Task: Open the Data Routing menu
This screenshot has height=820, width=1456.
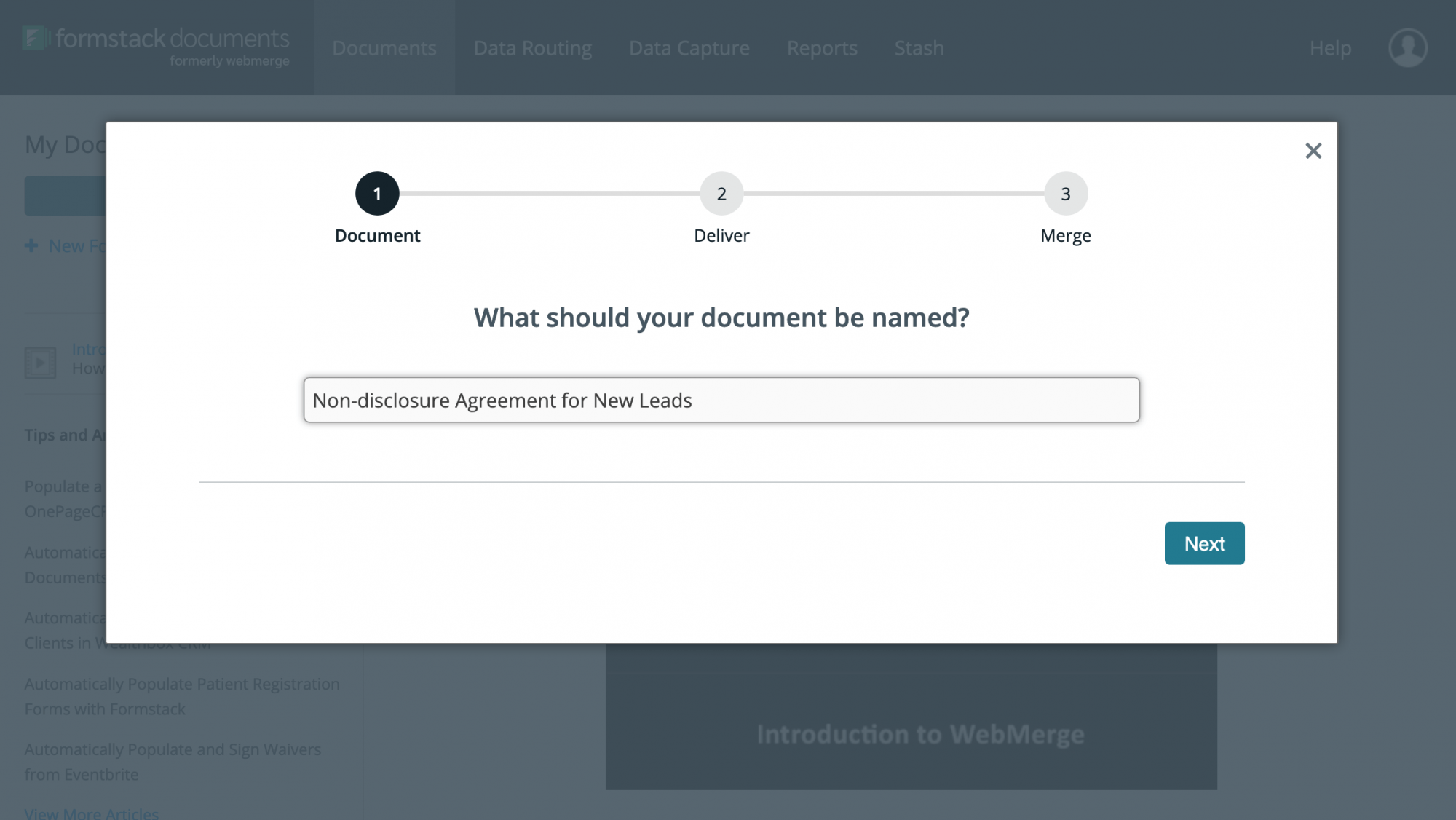Action: 532,48
